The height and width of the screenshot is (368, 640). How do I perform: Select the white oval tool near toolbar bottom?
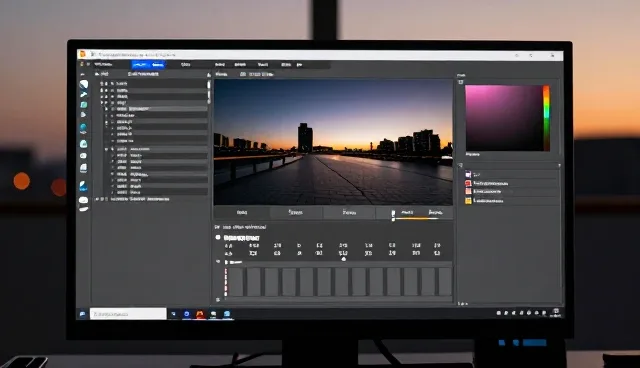(x=83, y=200)
